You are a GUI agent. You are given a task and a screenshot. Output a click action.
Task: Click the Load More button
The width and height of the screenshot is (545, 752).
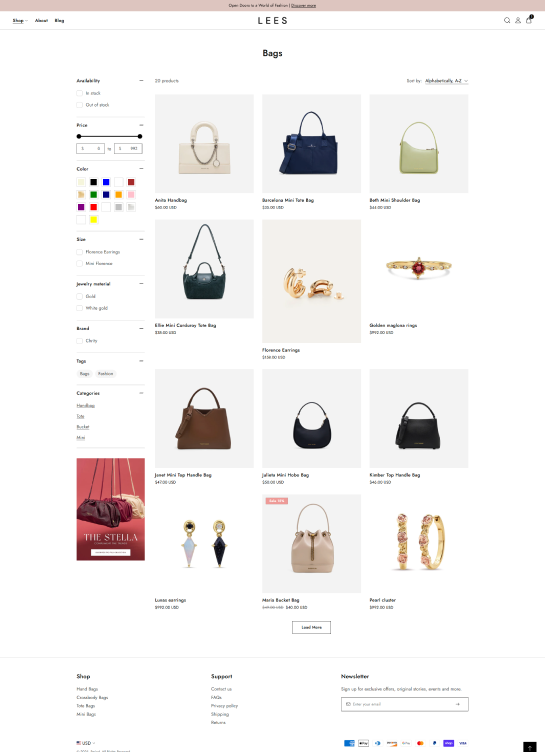[311, 627]
